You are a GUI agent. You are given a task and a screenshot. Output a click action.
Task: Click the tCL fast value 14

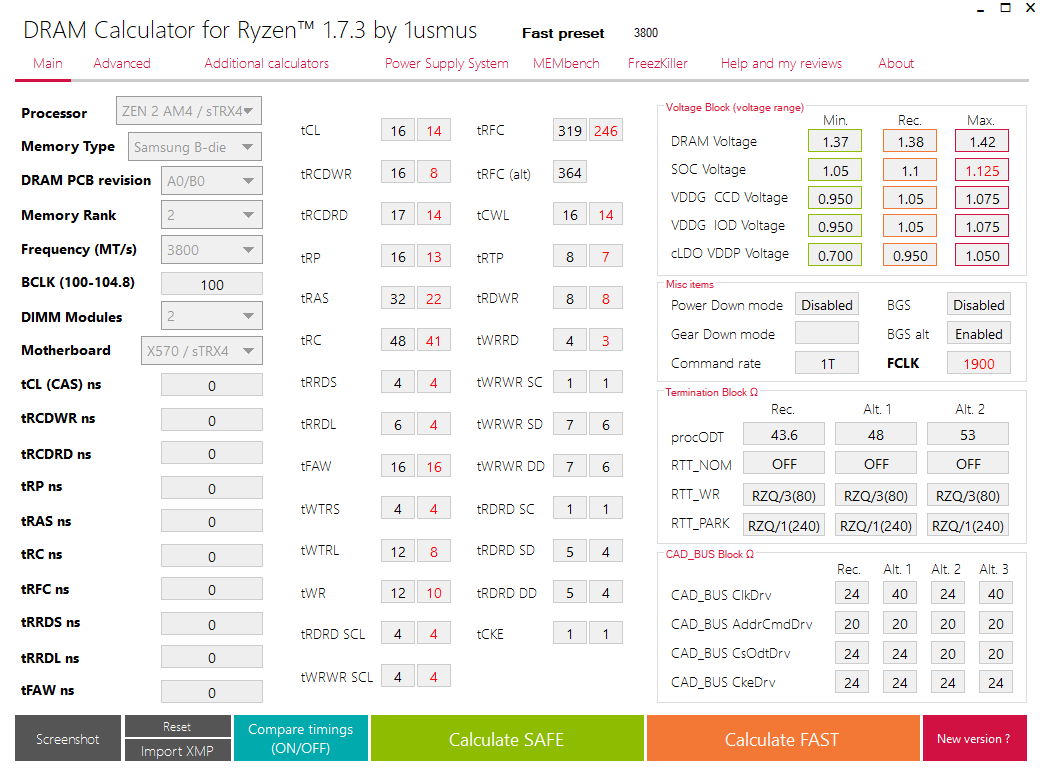pyautogui.click(x=434, y=130)
